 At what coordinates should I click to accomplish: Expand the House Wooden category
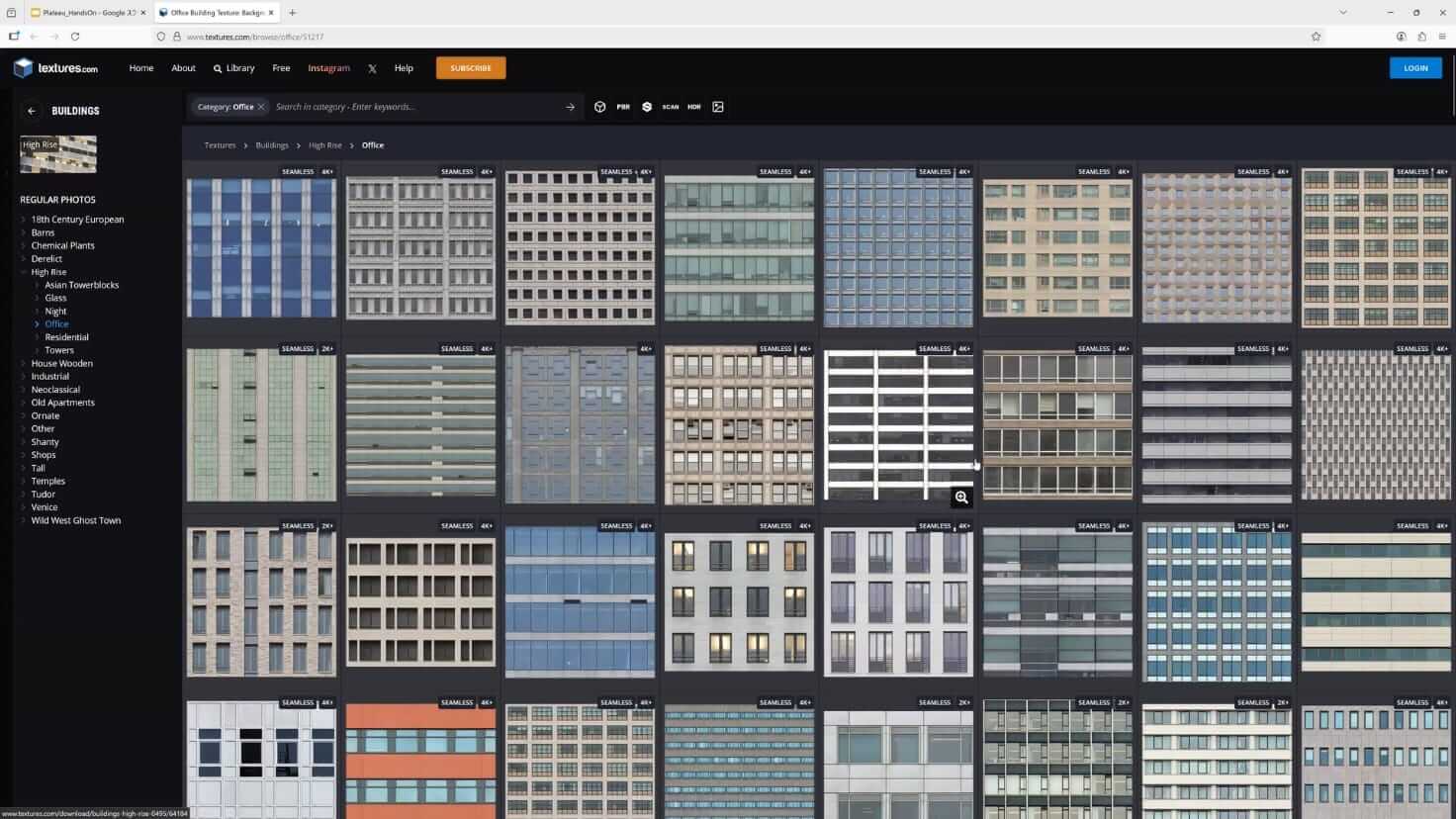click(24, 363)
